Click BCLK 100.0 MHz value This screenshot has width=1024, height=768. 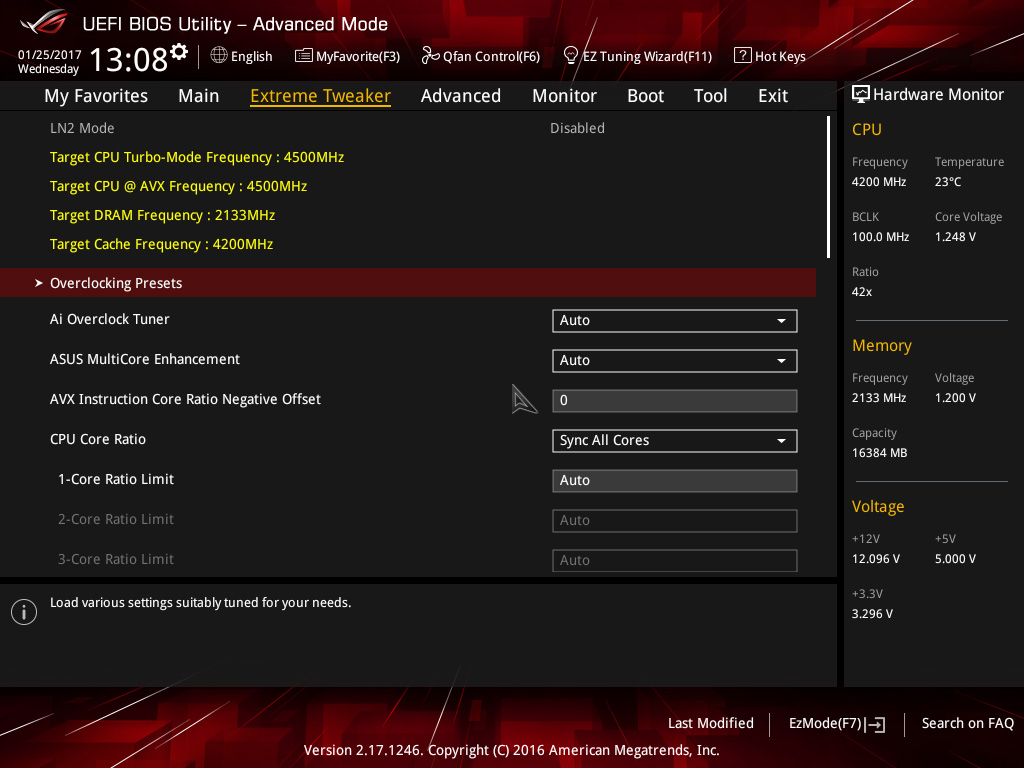(880, 237)
